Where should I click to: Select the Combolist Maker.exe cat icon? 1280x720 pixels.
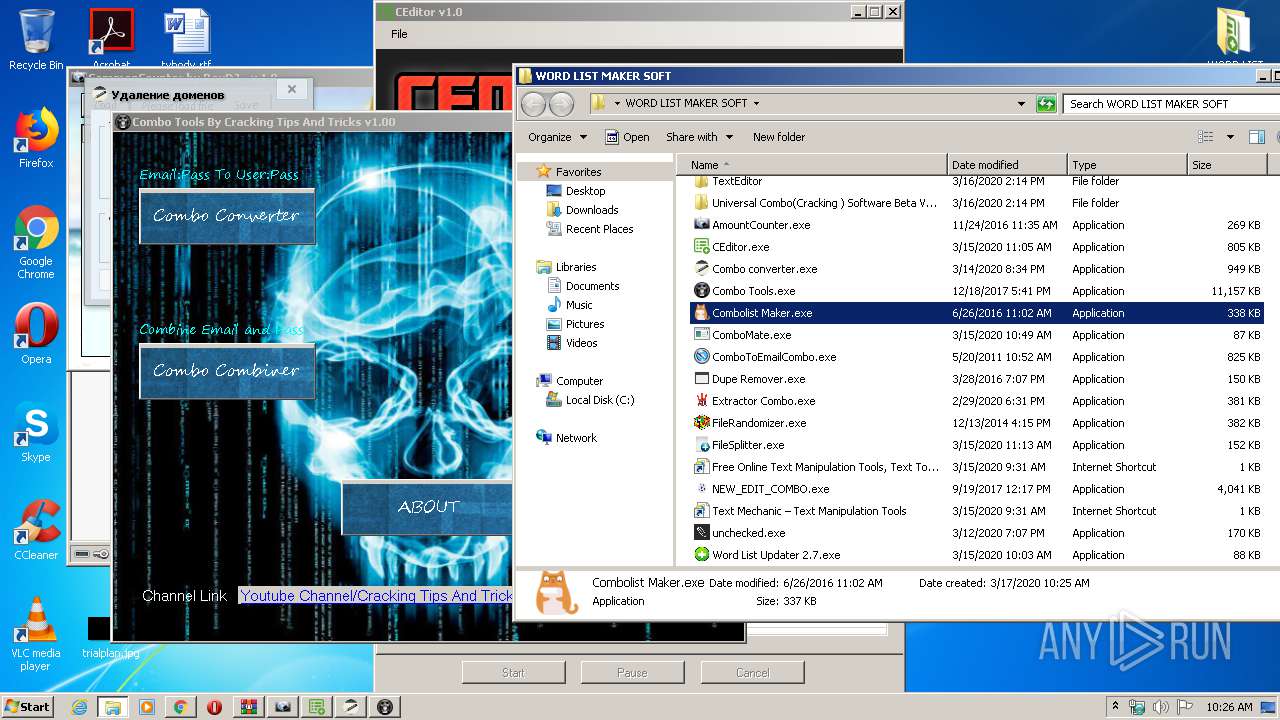pyautogui.click(x=701, y=313)
